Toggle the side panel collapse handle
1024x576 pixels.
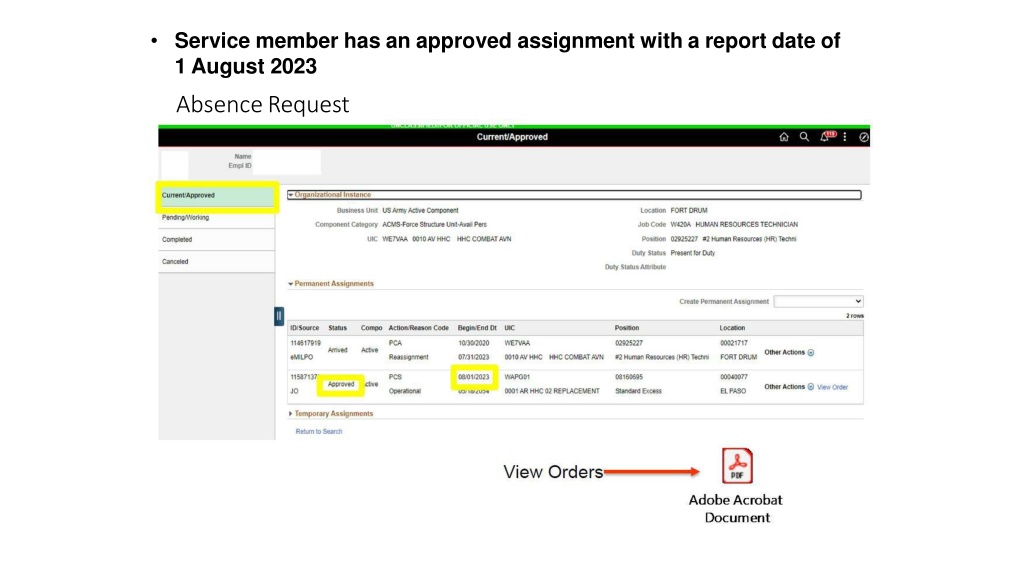click(x=279, y=316)
